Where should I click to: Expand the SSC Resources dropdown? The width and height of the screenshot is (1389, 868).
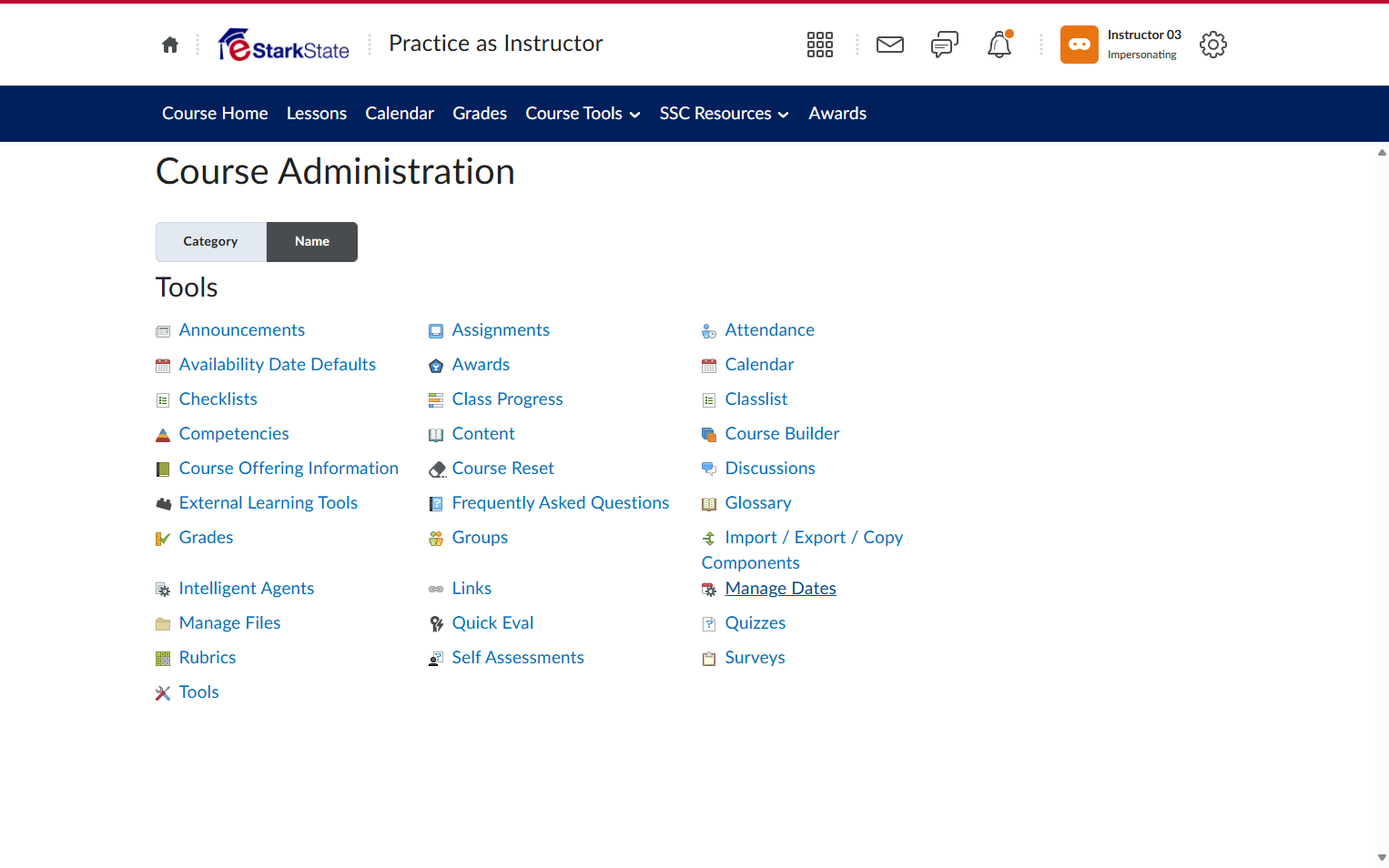[725, 114]
